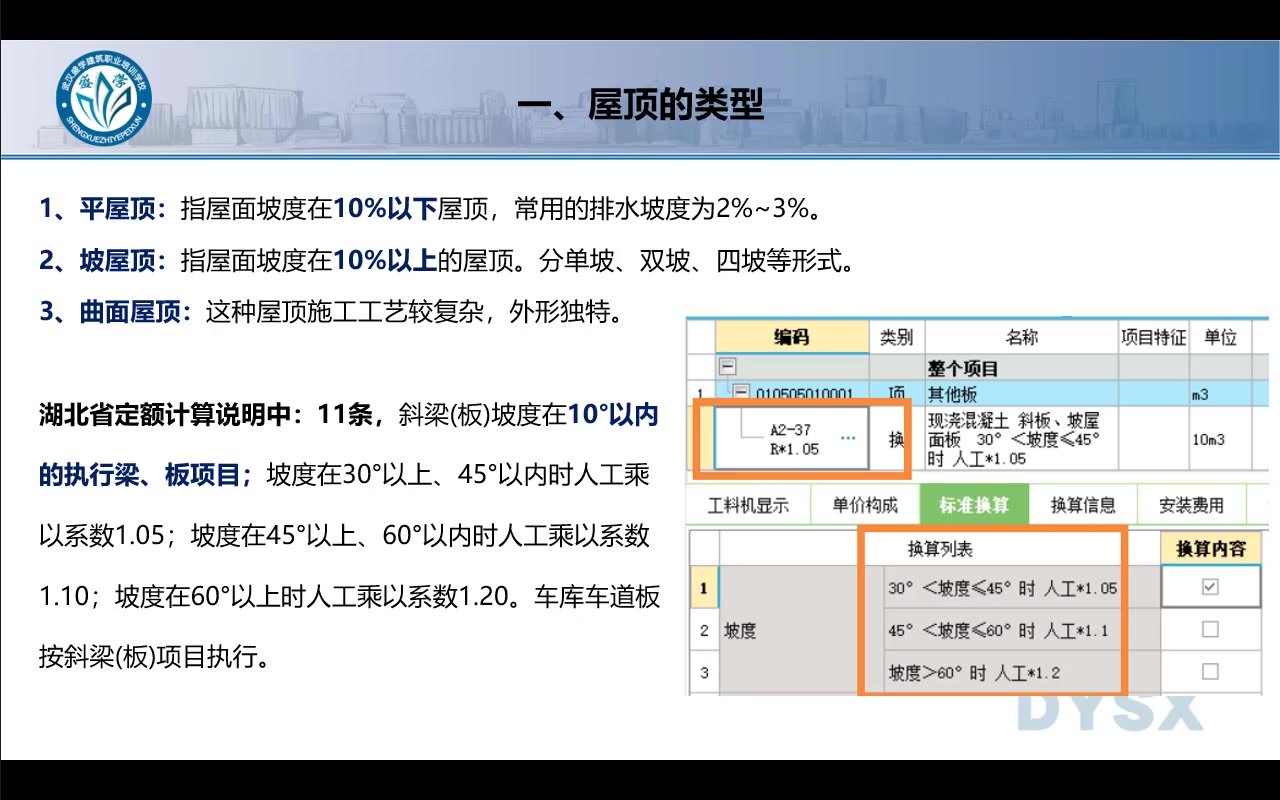Select the 现浇混凝土 斜板、坡屋面板 name cell
This screenshot has height=800, width=1280.
[x=1021, y=439]
